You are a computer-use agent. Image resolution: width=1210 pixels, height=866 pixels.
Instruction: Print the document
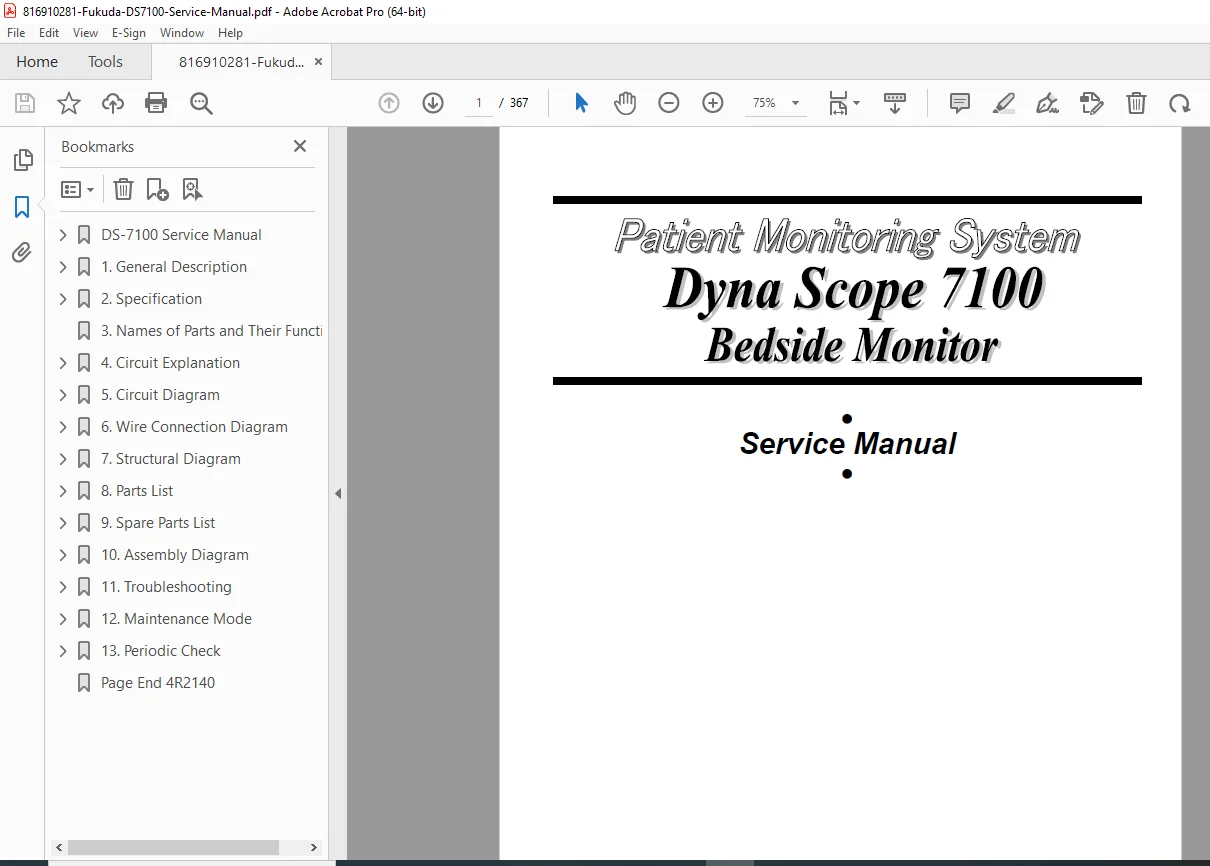click(156, 103)
